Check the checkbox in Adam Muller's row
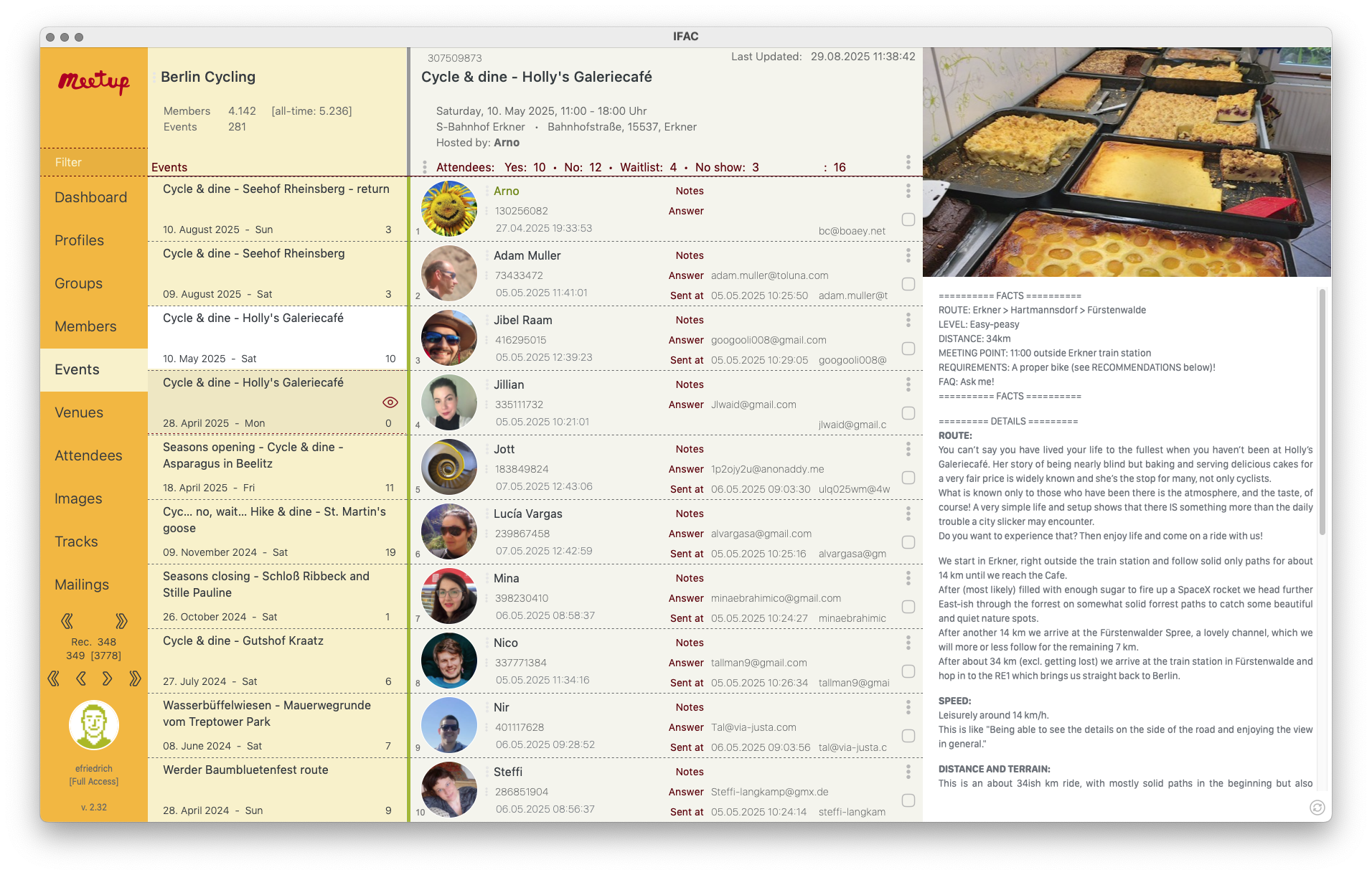The width and height of the screenshot is (1372, 875). [908, 284]
